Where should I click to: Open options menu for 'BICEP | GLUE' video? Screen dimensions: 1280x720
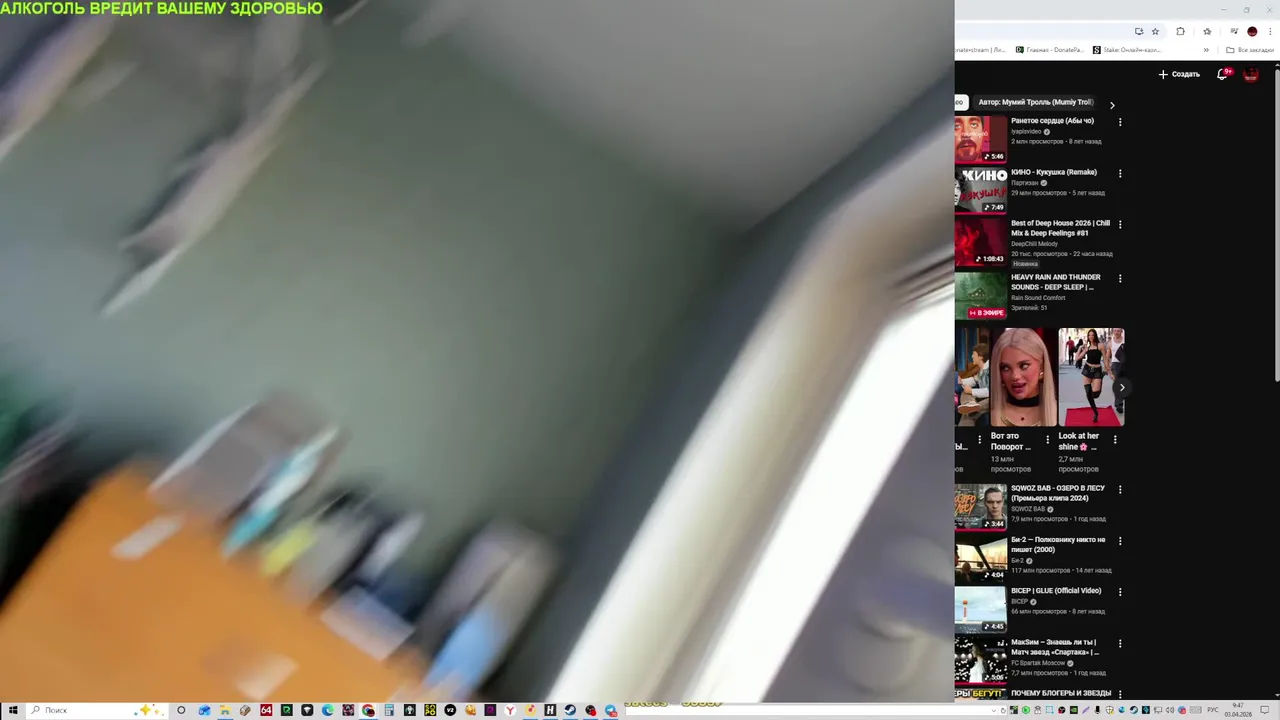[x=1120, y=591]
